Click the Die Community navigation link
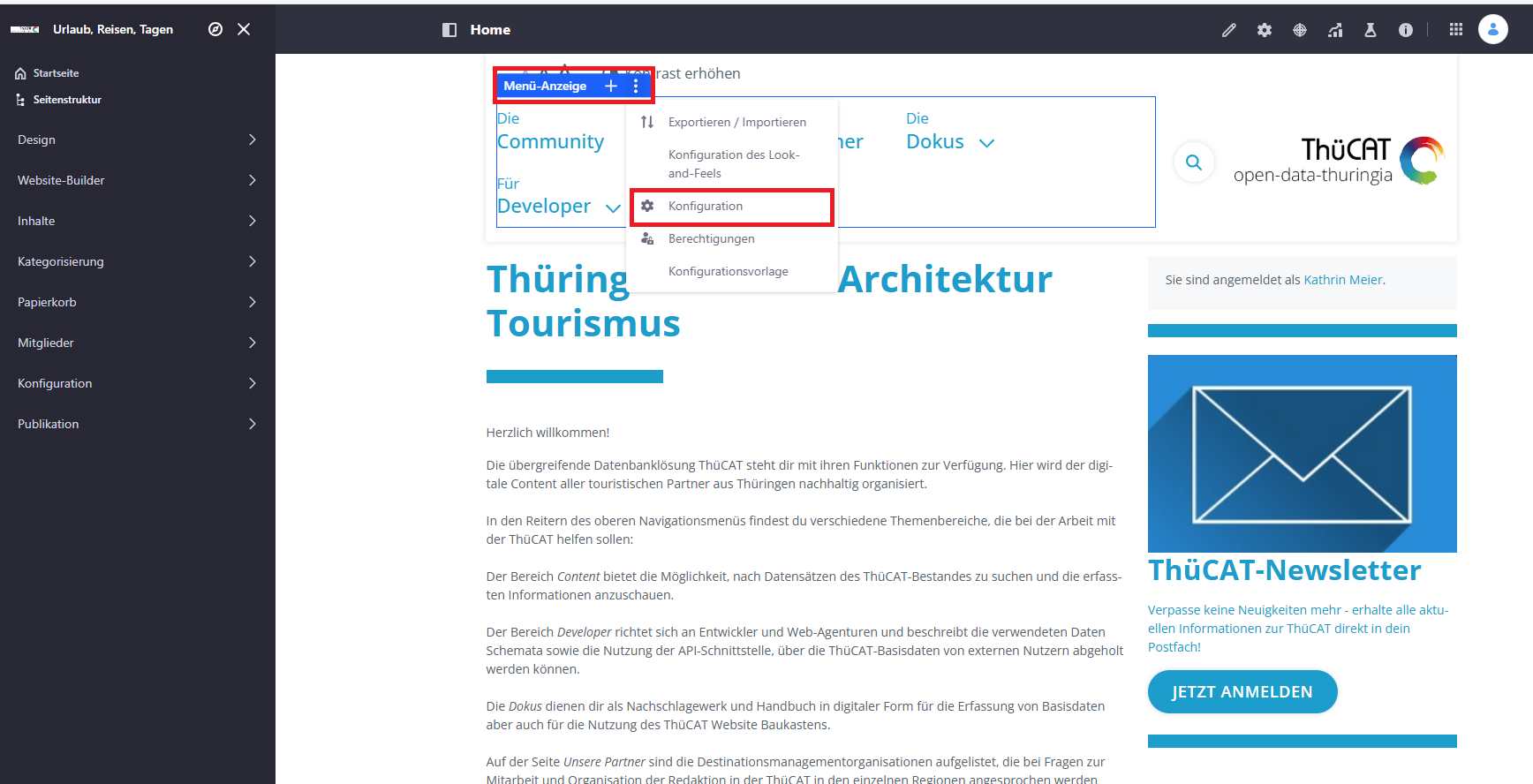Screen dimensions: 1533x784 (x=550, y=132)
